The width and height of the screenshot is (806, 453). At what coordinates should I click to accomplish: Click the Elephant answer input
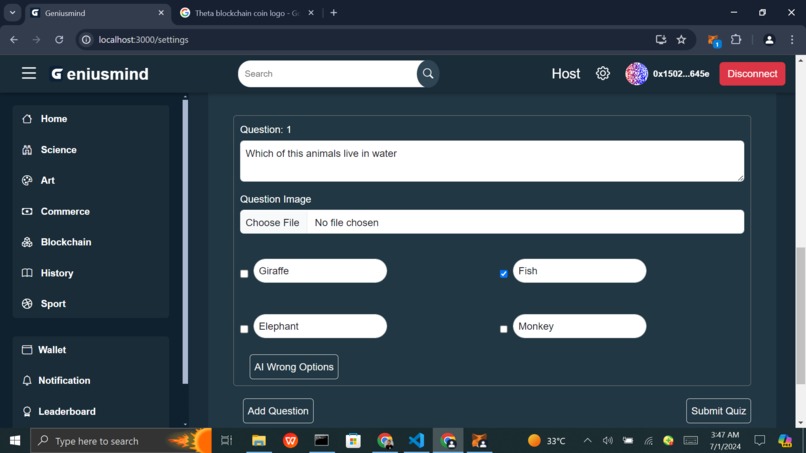coord(320,326)
